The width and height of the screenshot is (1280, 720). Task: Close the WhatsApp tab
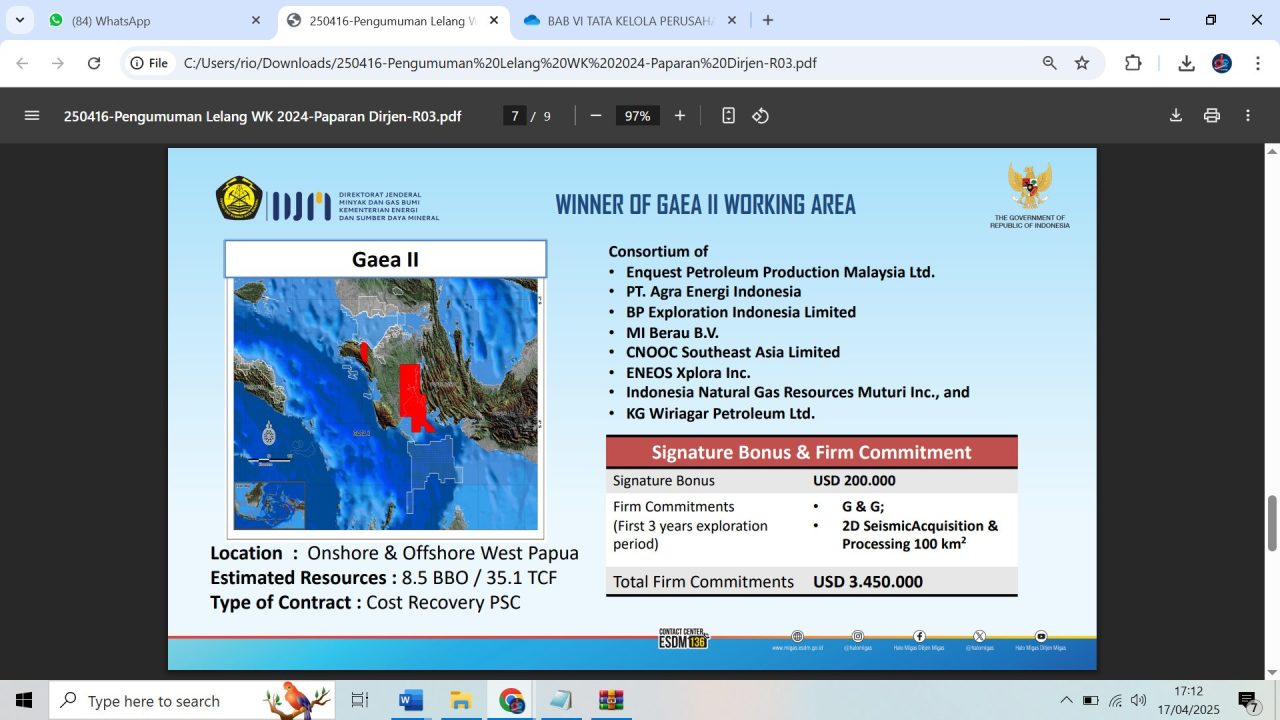pyautogui.click(x=256, y=20)
